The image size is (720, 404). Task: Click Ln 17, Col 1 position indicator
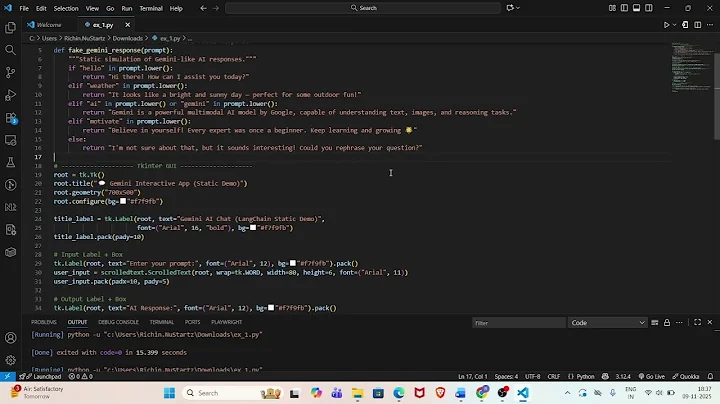coord(472,376)
